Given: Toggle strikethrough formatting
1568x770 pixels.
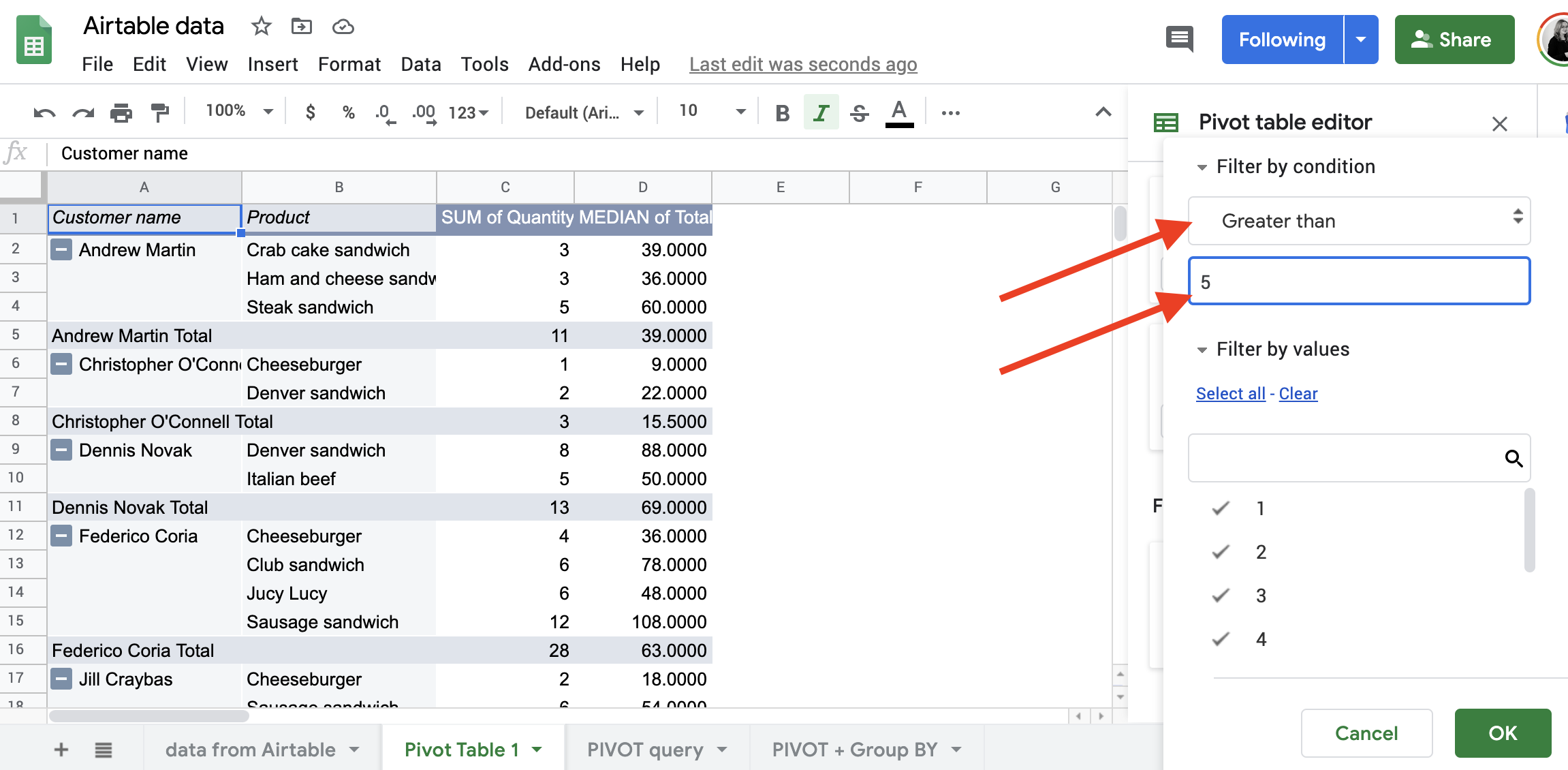Looking at the screenshot, I should [x=859, y=112].
